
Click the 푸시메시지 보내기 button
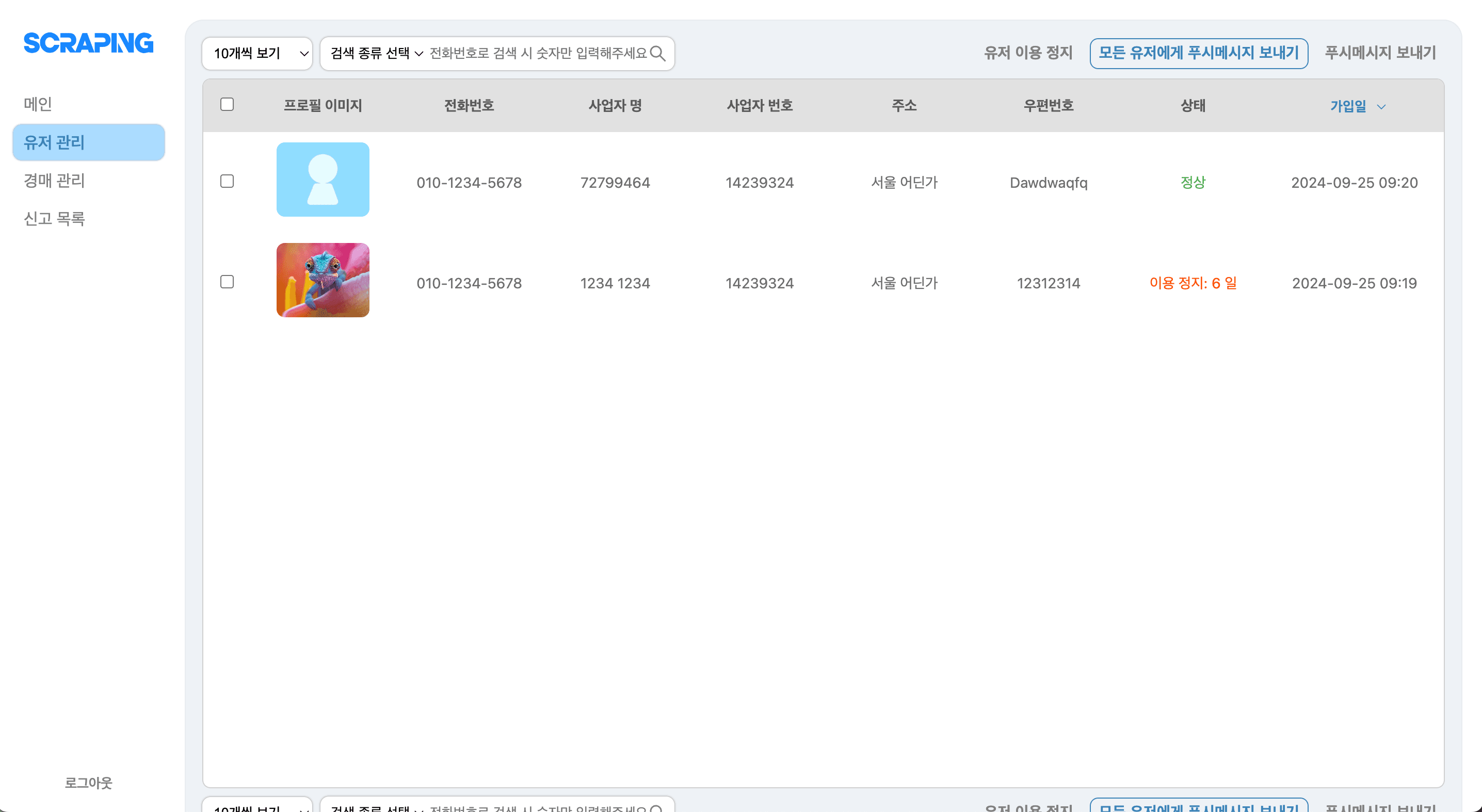point(1380,54)
